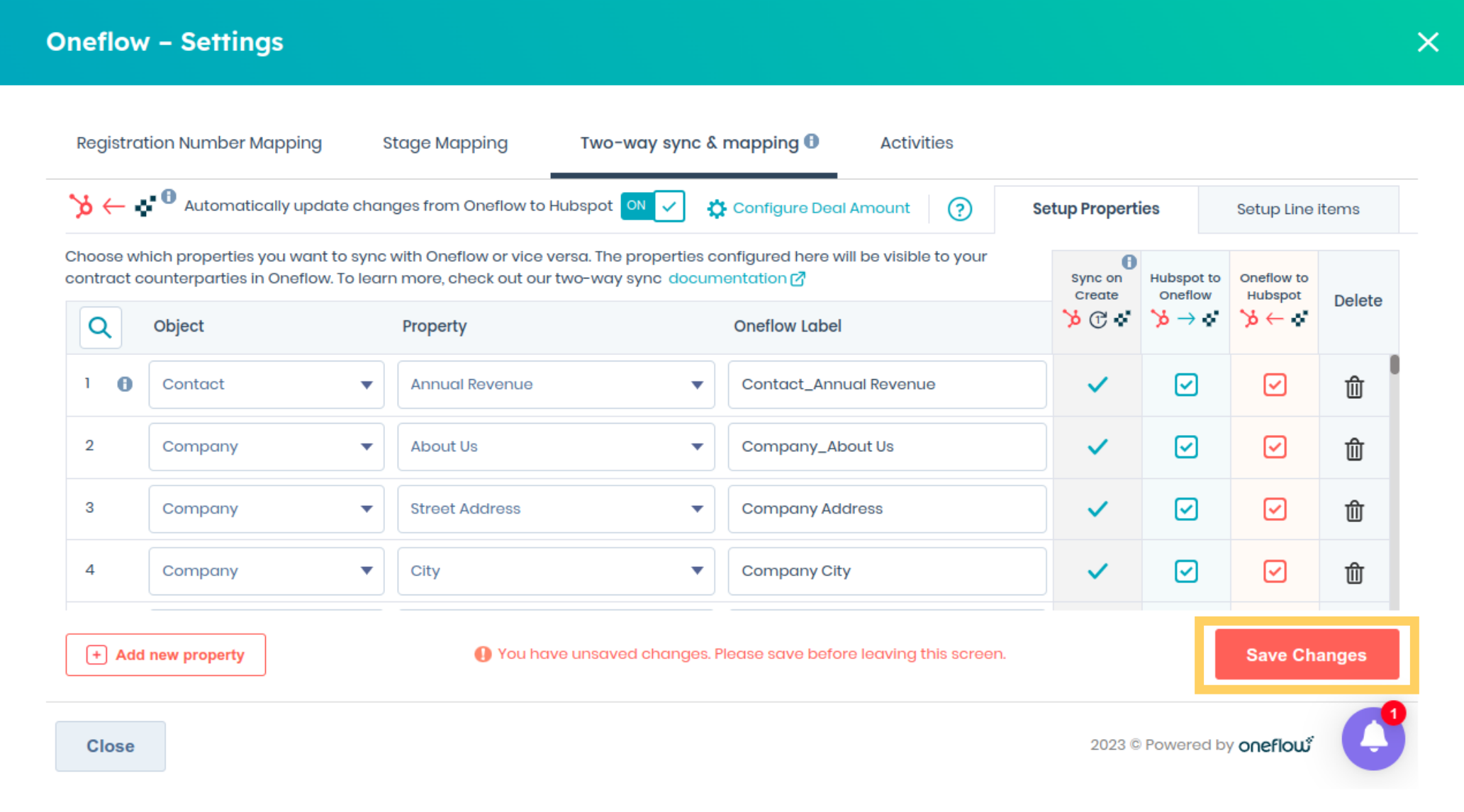Open the Contact object dropdown in row 1
The height and width of the screenshot is (812, 1464).
[x=267, y=385]
